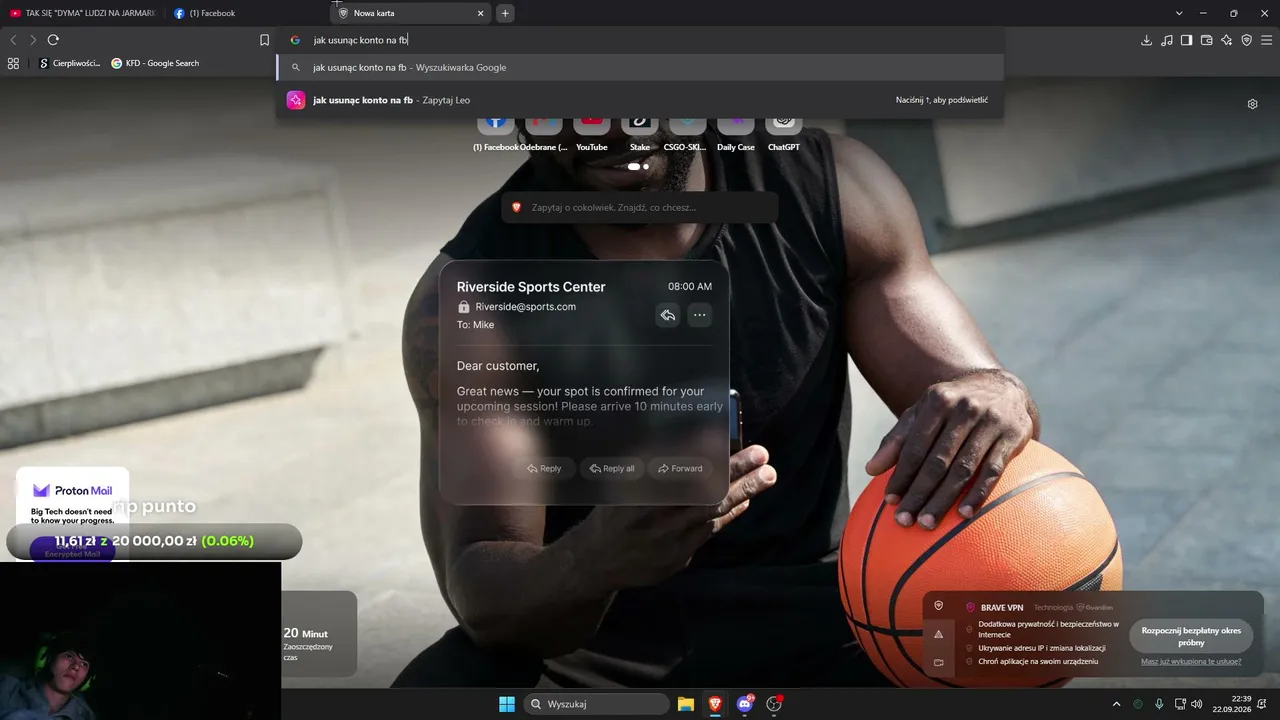Select the Wyszukiwarka Google search suggestion

click(640, 68)
